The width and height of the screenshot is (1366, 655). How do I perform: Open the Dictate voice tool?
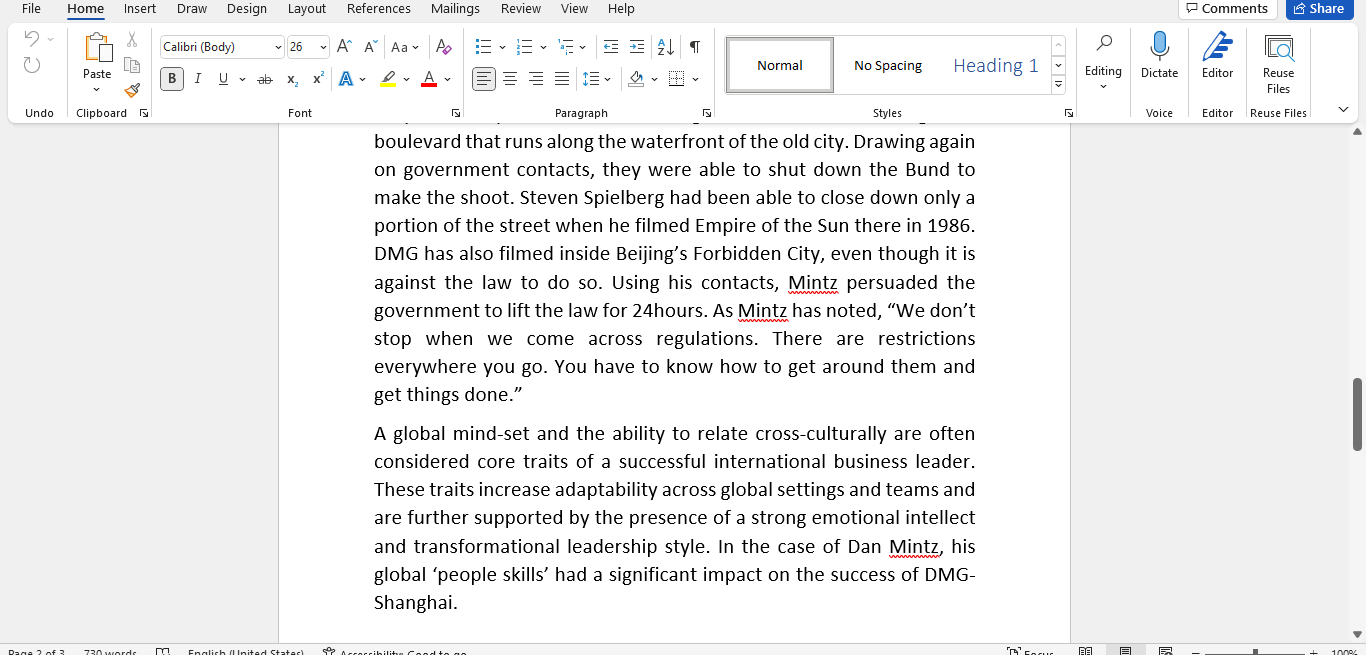click(x=1159, y=60)
